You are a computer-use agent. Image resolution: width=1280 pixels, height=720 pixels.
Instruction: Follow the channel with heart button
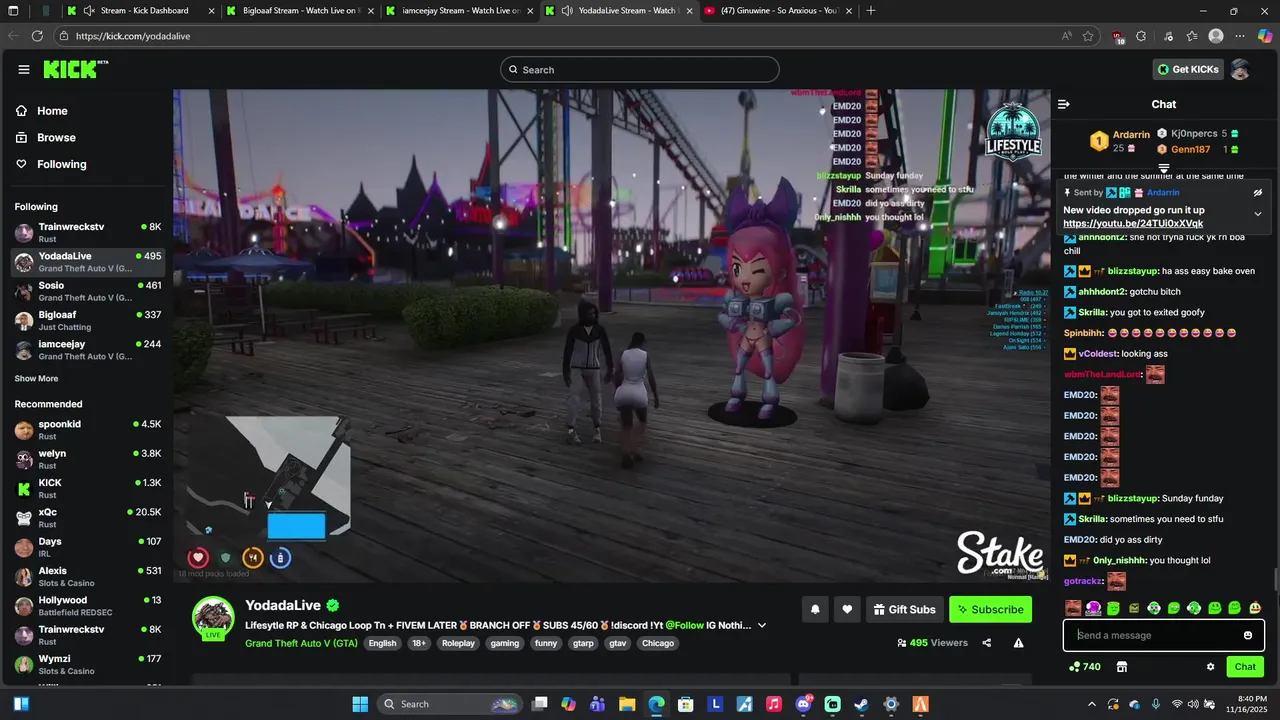(847, 609)
